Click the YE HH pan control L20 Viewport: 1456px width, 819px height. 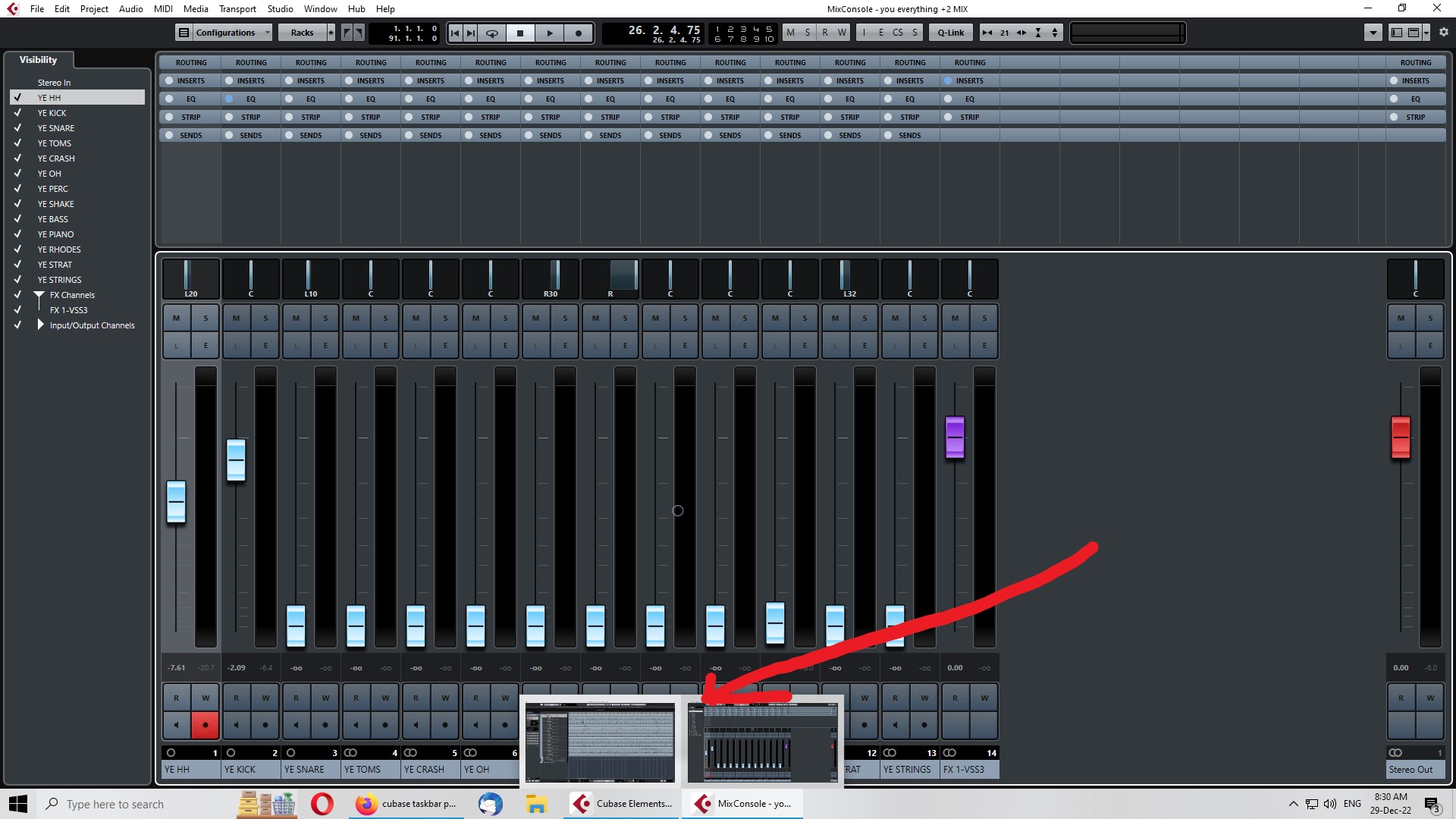coord(191,278)
